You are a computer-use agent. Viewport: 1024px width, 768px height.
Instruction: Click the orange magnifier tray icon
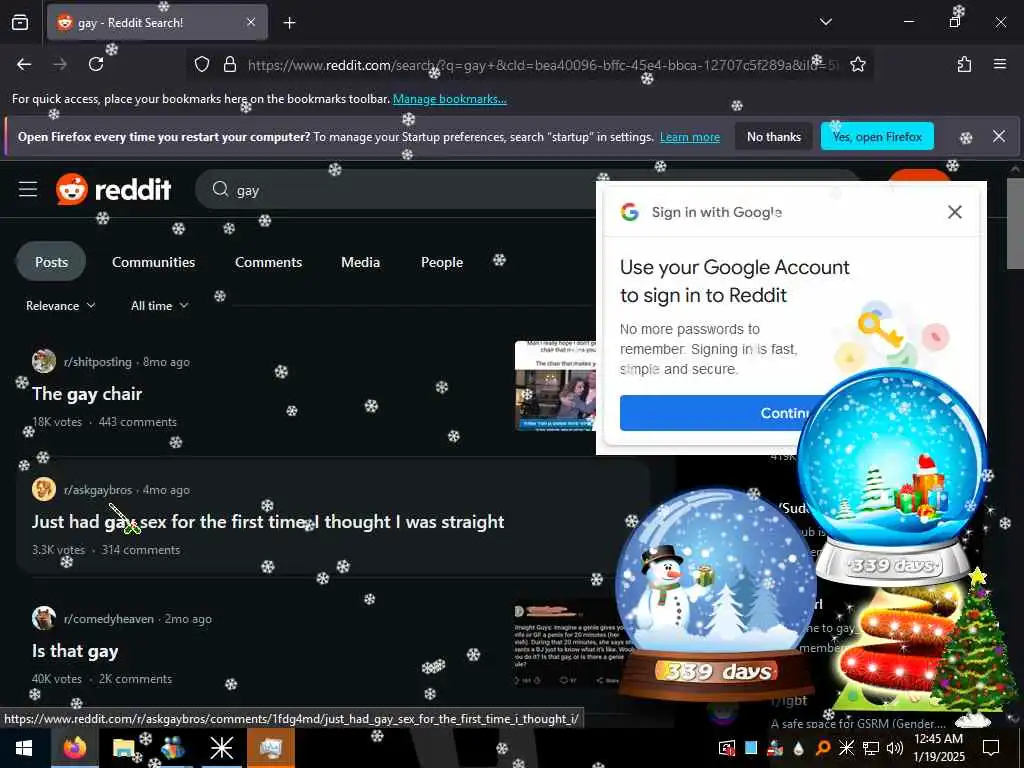(823, 748)
